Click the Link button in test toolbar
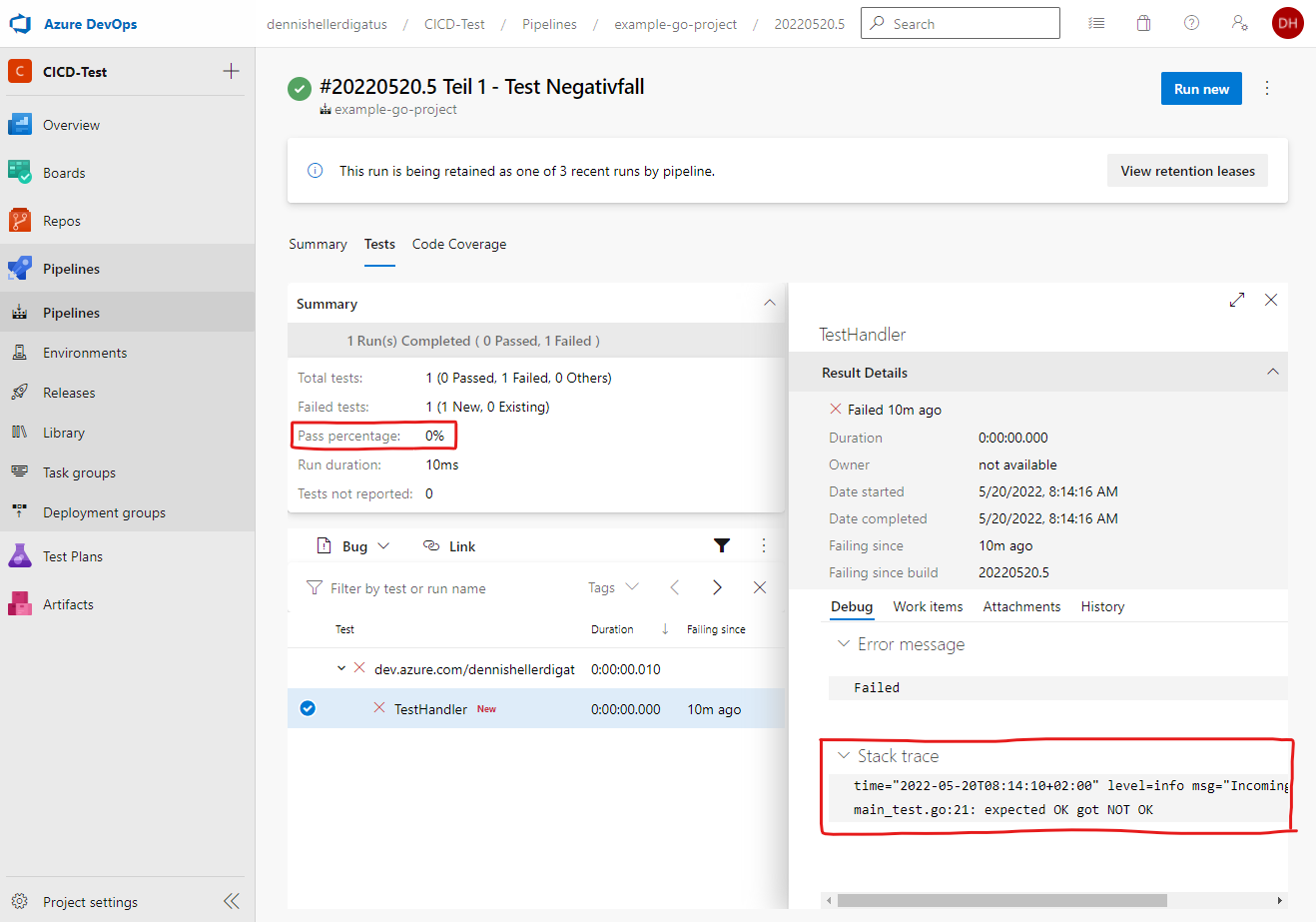This screenshot has height=922, width=1316. pos(449,546)
